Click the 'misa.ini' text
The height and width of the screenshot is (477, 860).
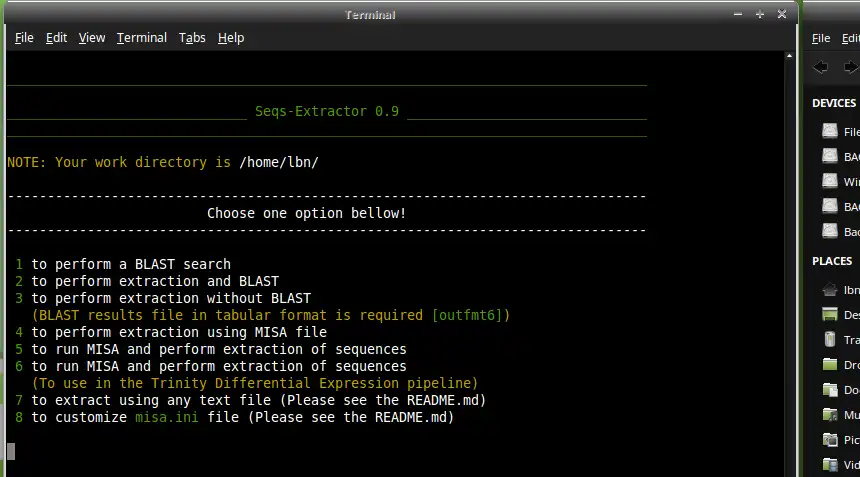pos(167,417)
